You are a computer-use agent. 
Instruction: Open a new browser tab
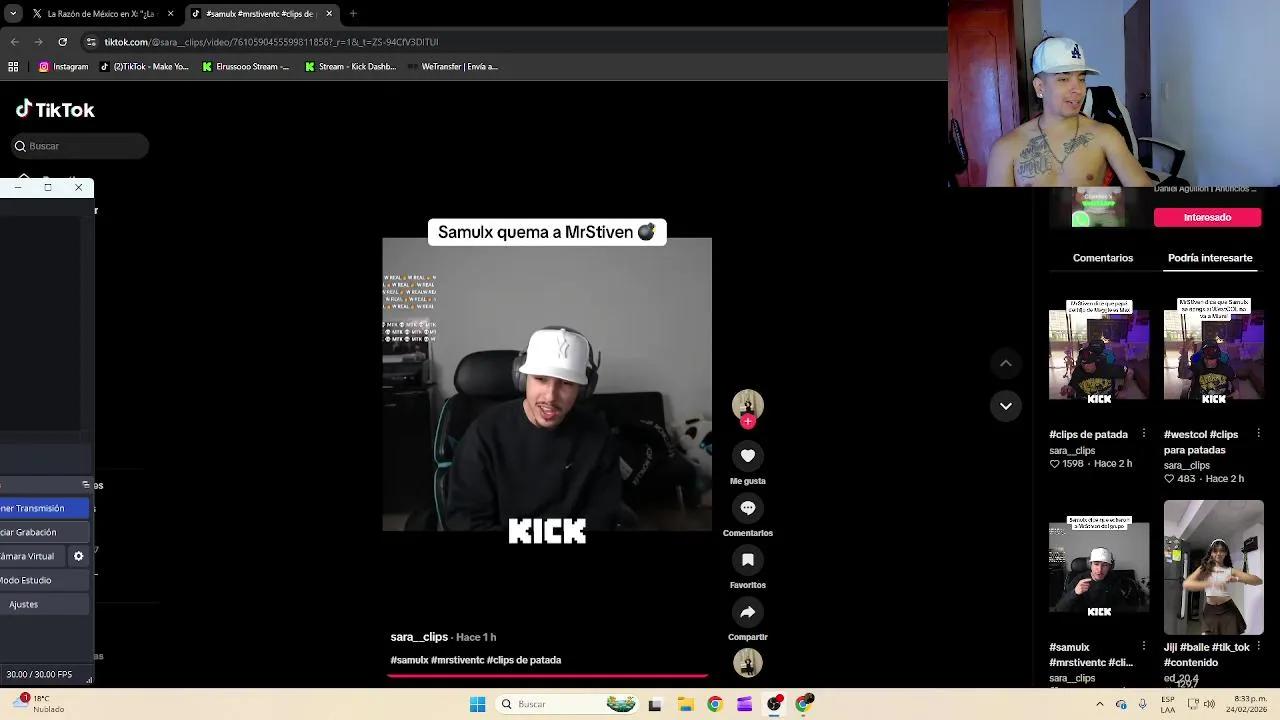click(352, 14)
